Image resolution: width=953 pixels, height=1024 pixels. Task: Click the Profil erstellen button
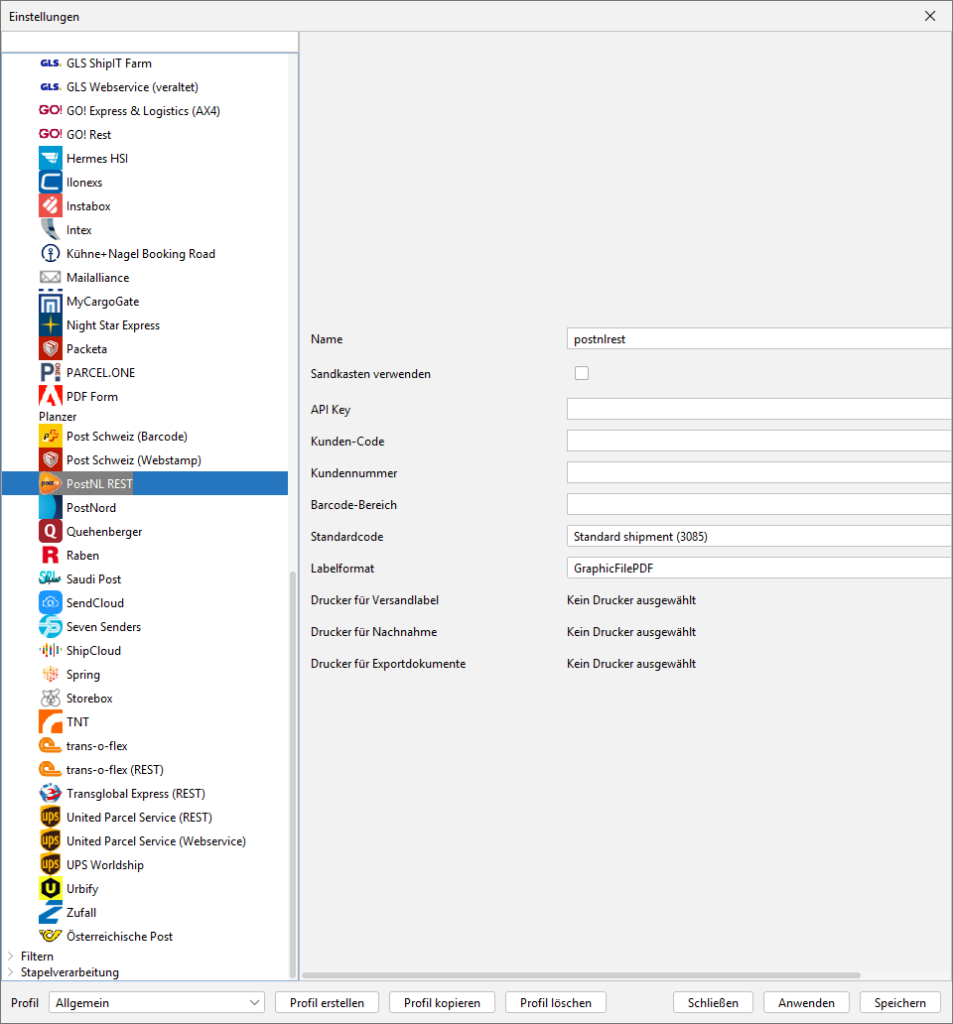point(327,1002)
